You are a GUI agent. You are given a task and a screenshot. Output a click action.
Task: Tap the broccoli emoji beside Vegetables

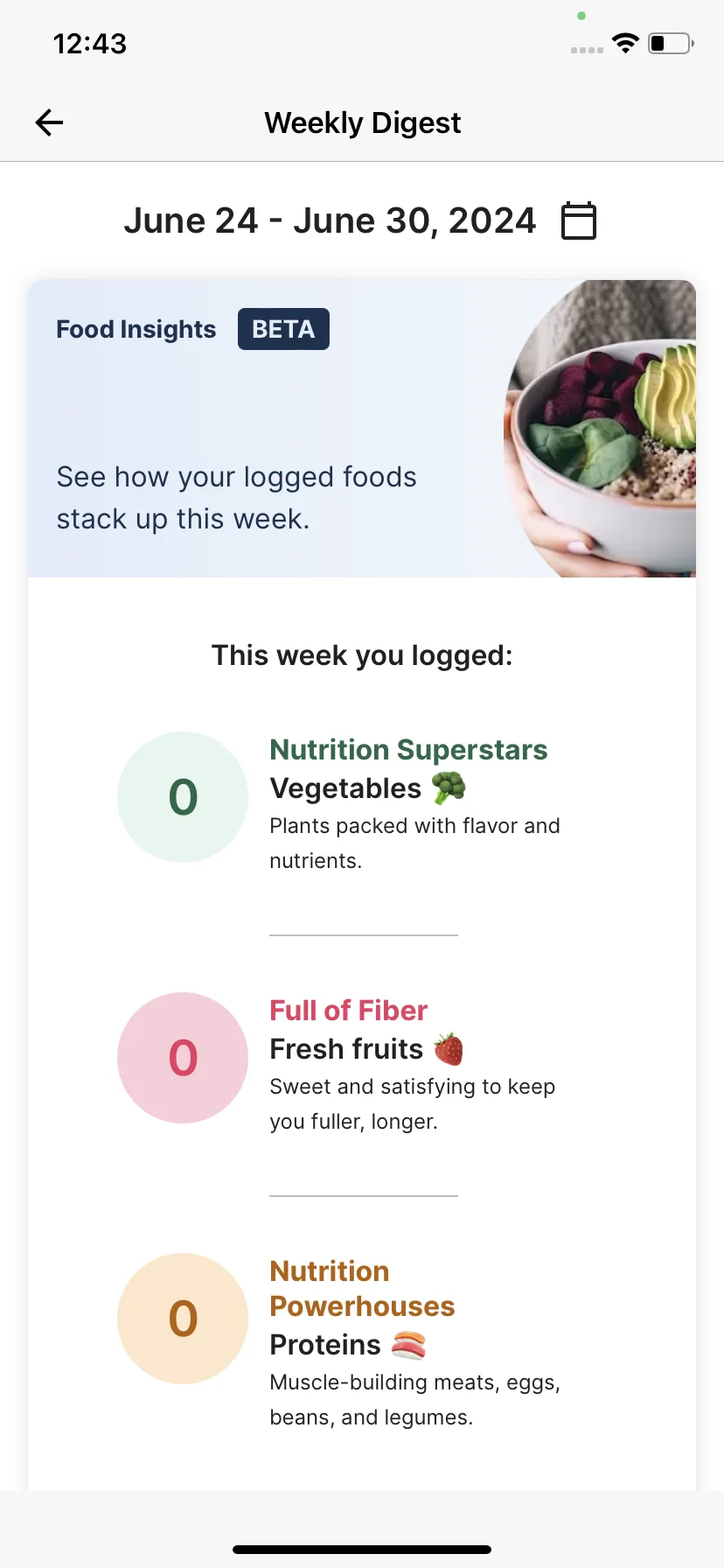click(x=449, y=787)
